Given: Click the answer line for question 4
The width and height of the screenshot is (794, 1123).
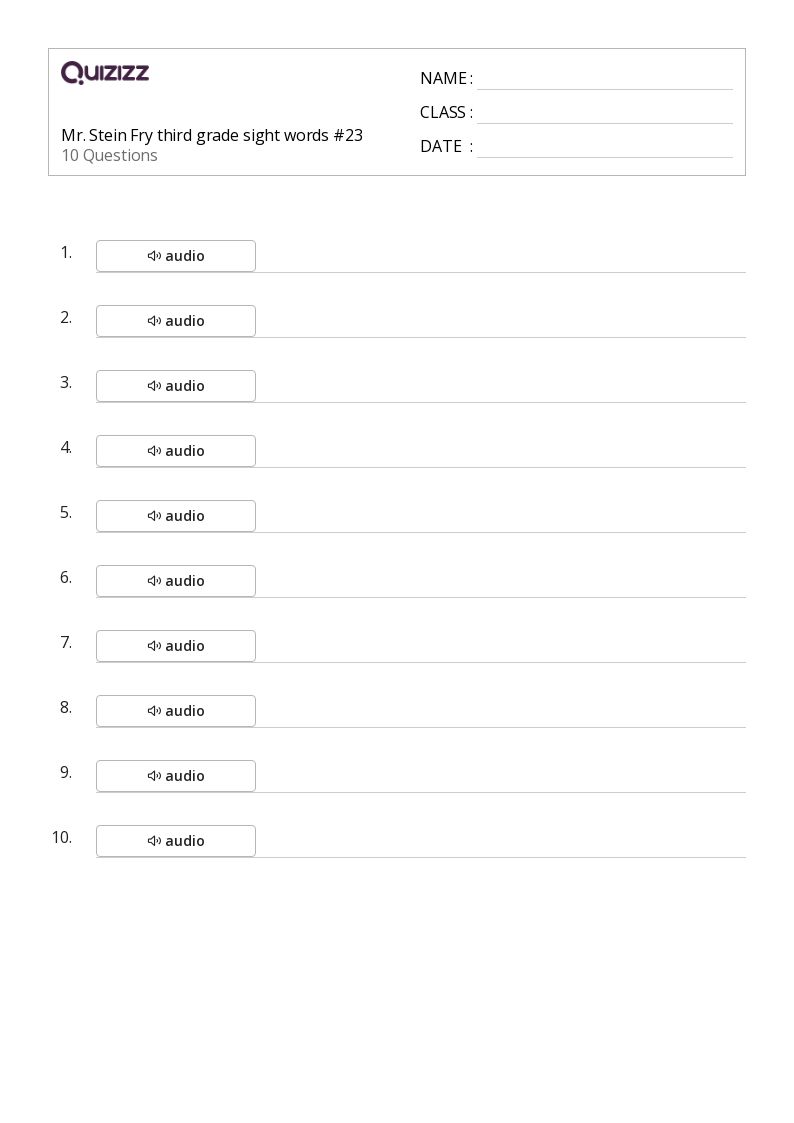Looking at the screenshot, I should tap(500, 457).
